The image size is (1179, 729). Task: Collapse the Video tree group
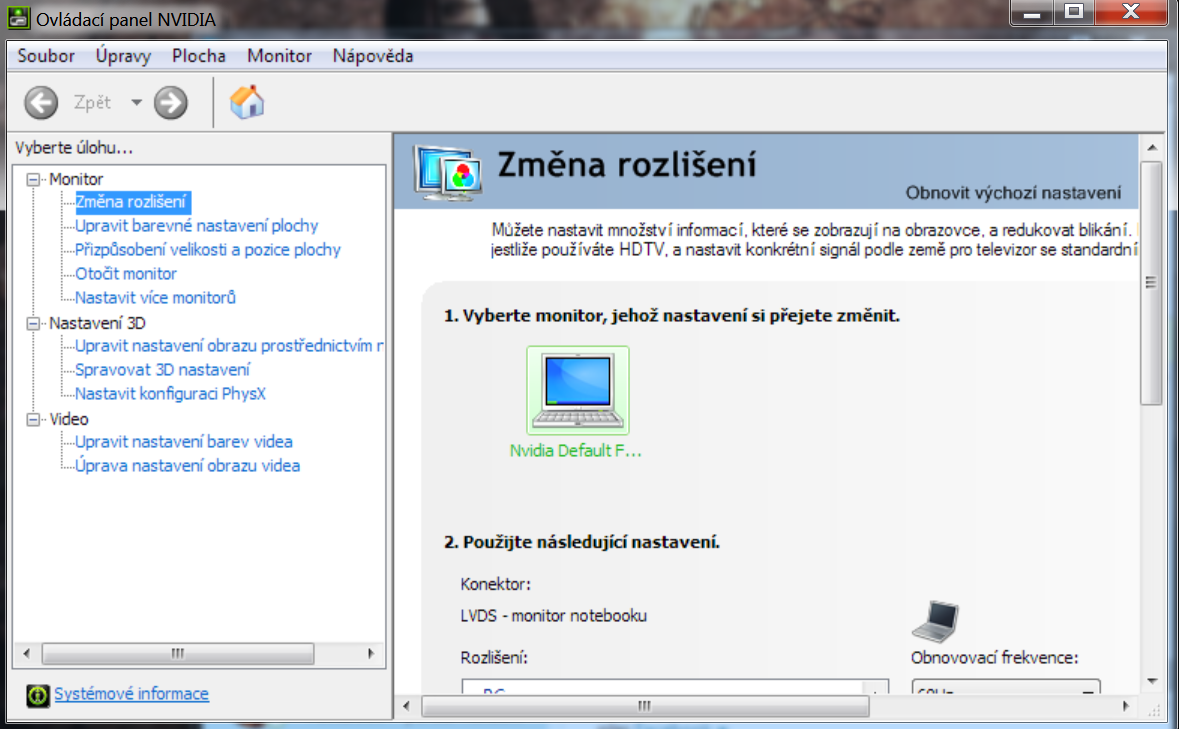pos(33,419)
